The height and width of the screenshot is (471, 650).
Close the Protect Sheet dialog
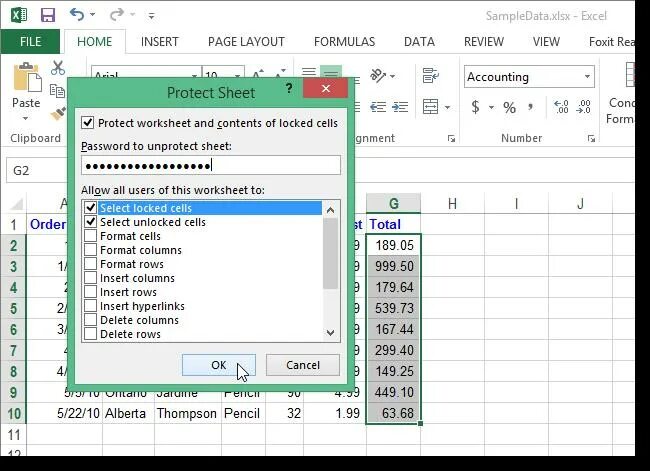325,88
